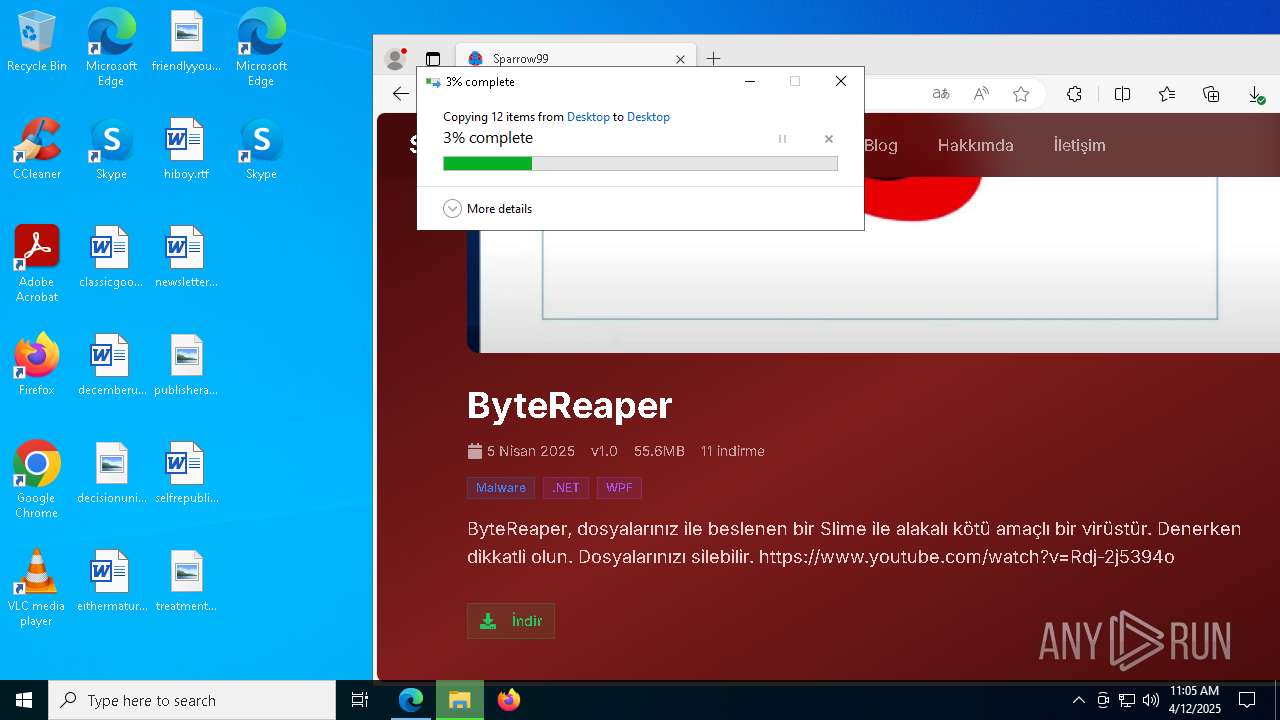Select the newsletter Word document icon
1280x720 pixels.
pyautogui.click(x=186, y=258)
